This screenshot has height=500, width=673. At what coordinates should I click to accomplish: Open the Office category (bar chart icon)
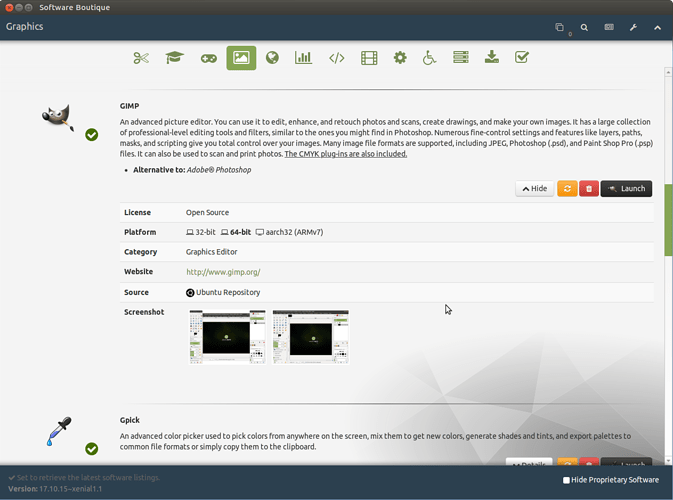coord(303,58)
